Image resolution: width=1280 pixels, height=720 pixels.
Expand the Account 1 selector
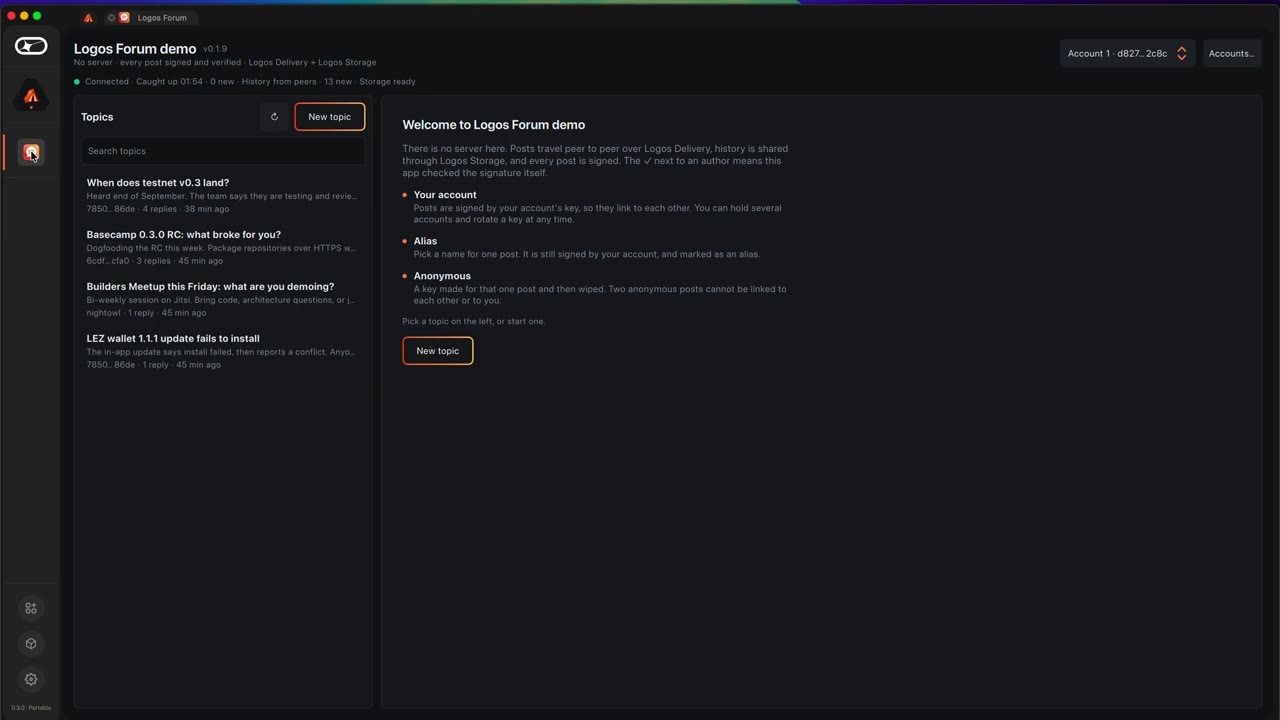point(1127,53)
